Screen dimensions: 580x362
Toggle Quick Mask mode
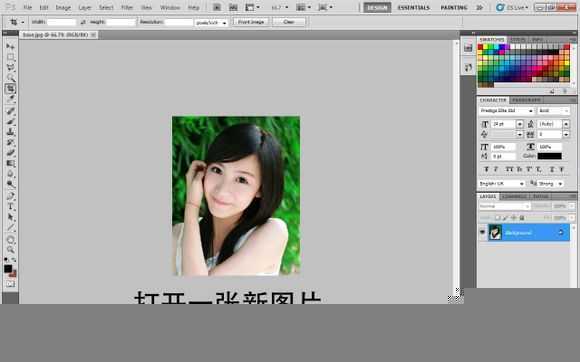[x=10, y=284]
